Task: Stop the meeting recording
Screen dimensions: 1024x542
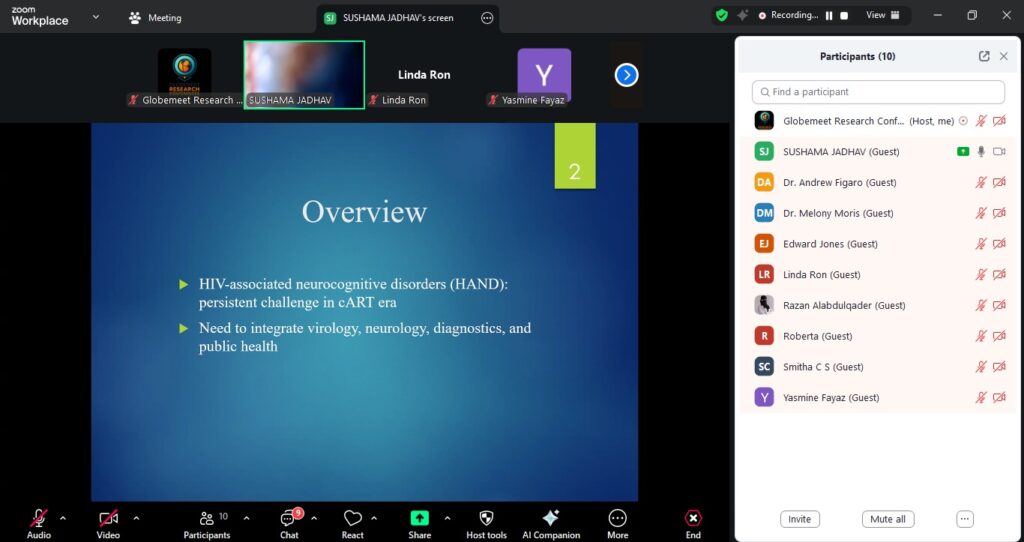Action: [844, 16]
